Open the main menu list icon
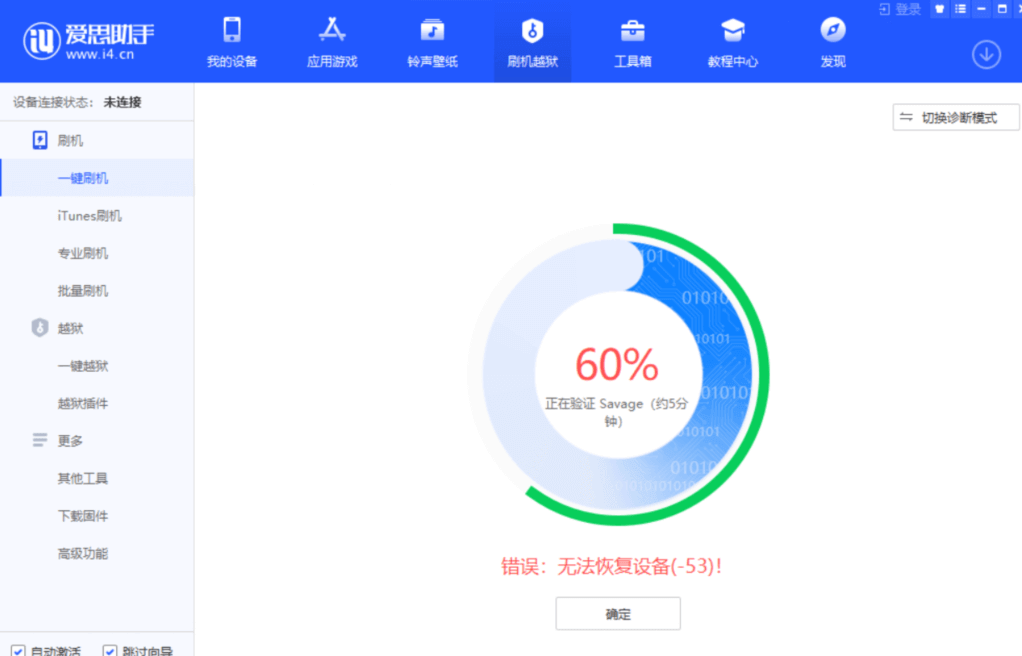Image resolution: width=1022 pixels, height=656 pixels. tap(960, 9)
